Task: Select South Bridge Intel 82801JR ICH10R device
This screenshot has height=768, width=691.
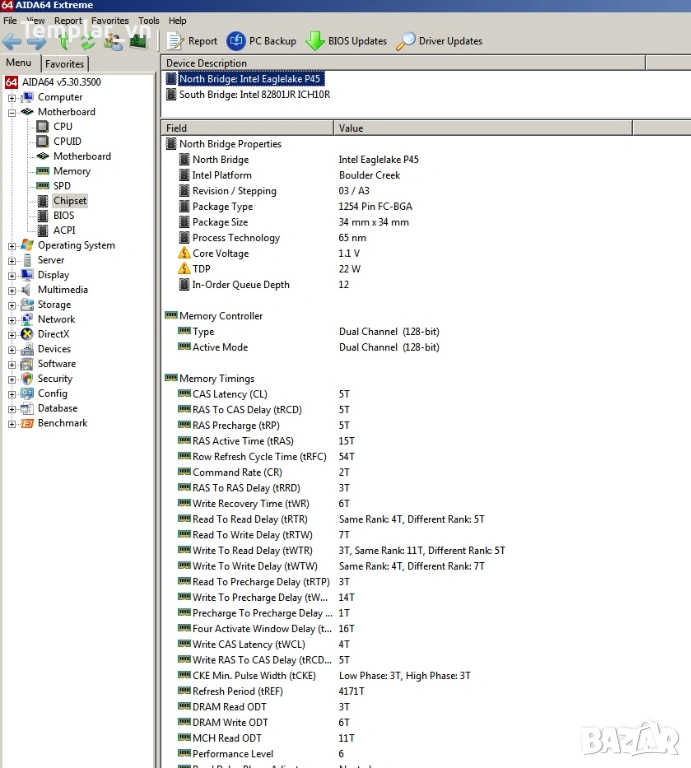Action: 254,95
